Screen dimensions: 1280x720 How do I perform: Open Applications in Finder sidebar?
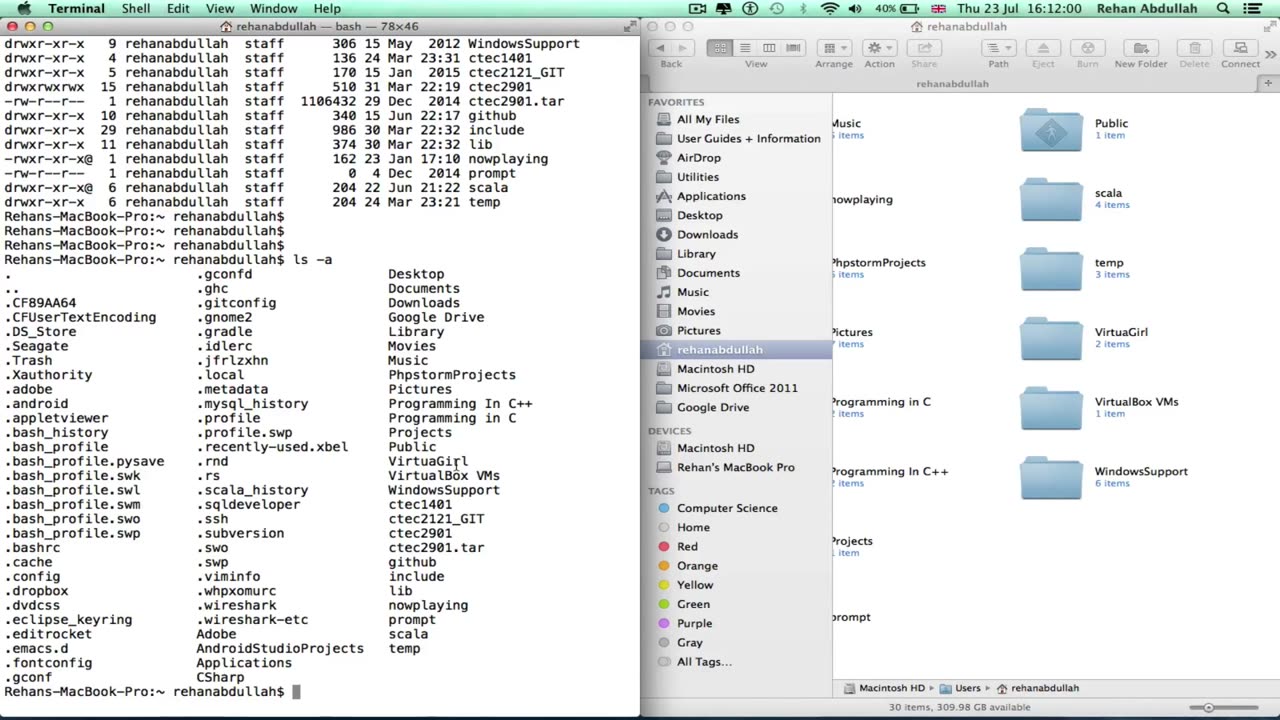711,196
